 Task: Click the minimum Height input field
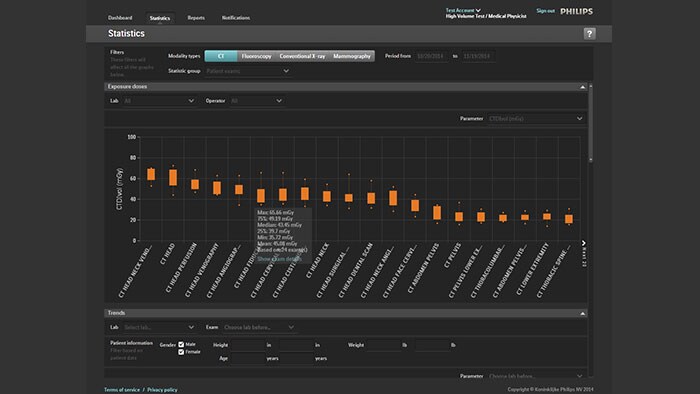click(248, 345)
